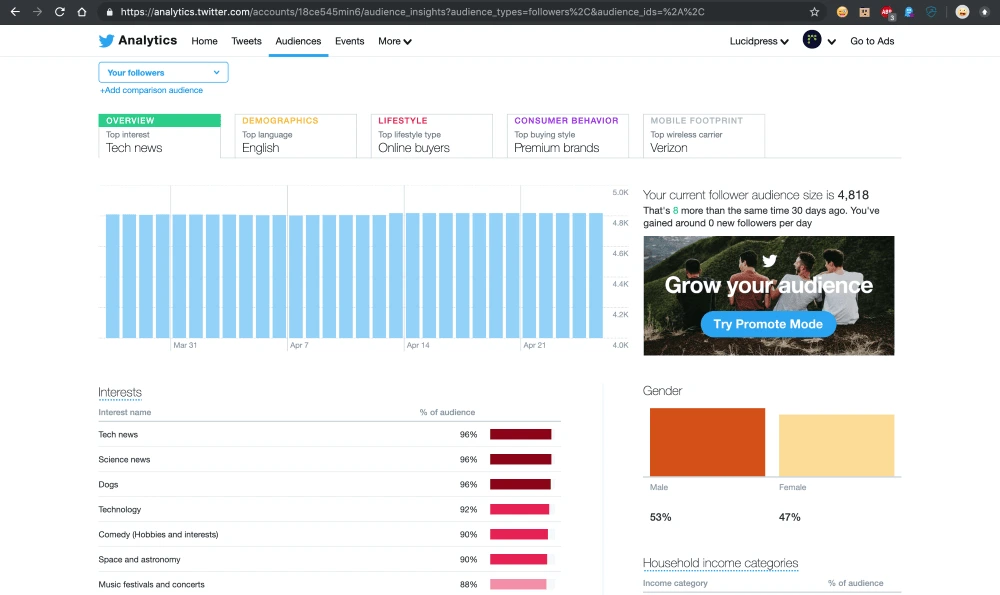Click the orange Male gender bar
1000x595 pixels.
point(707,442)
